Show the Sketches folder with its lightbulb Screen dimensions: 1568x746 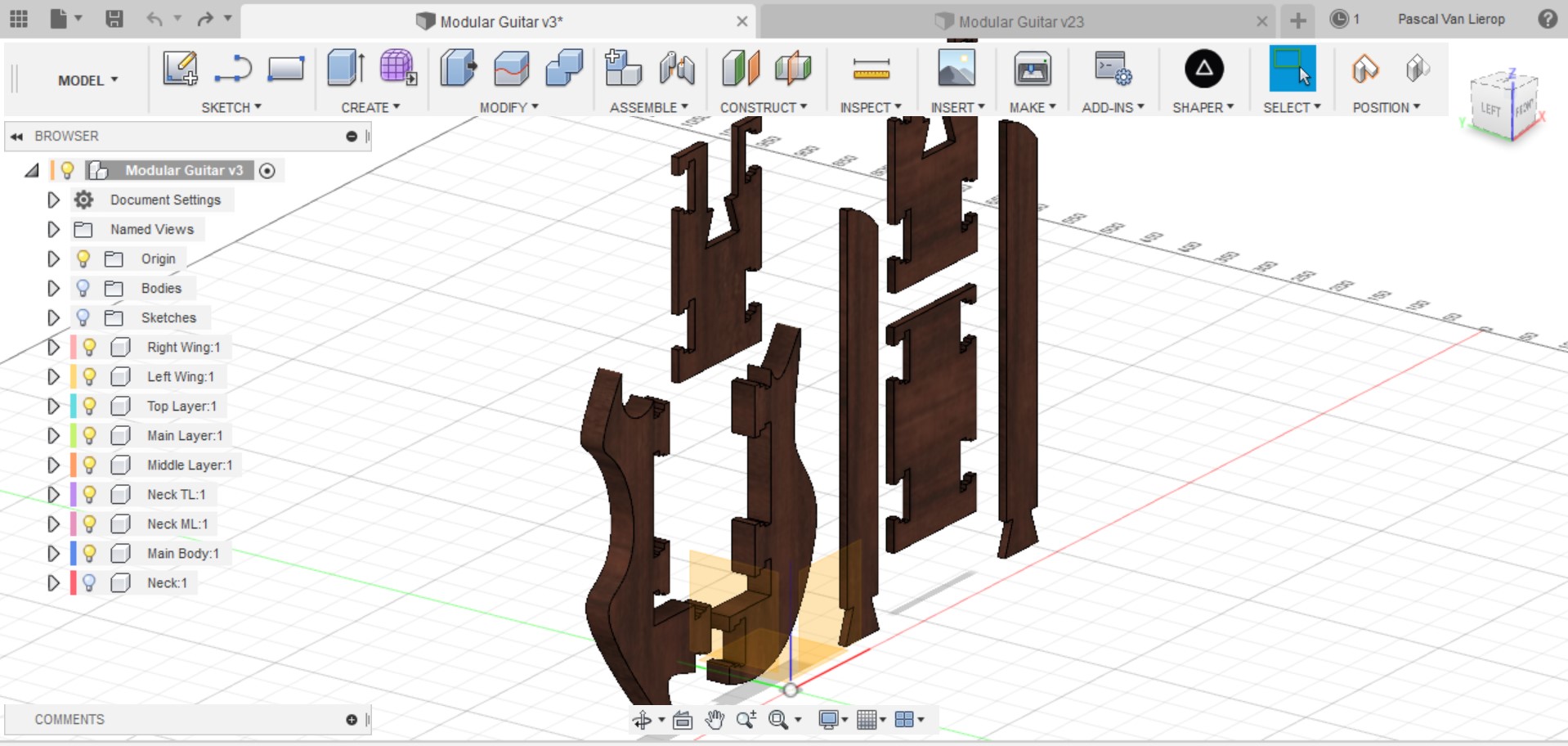click(x=83, y=317)
